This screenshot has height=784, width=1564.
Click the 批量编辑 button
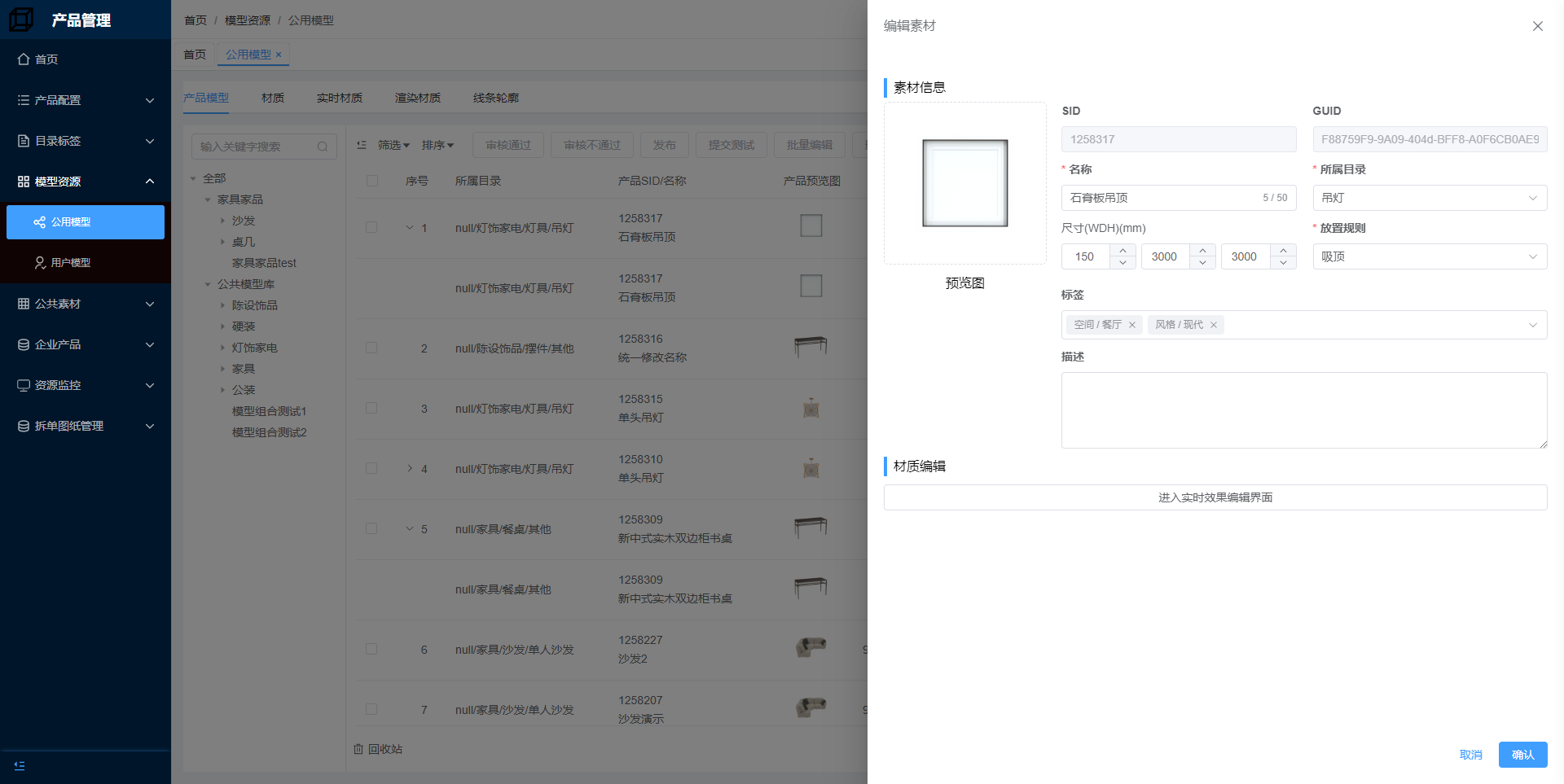coord(809,145)
